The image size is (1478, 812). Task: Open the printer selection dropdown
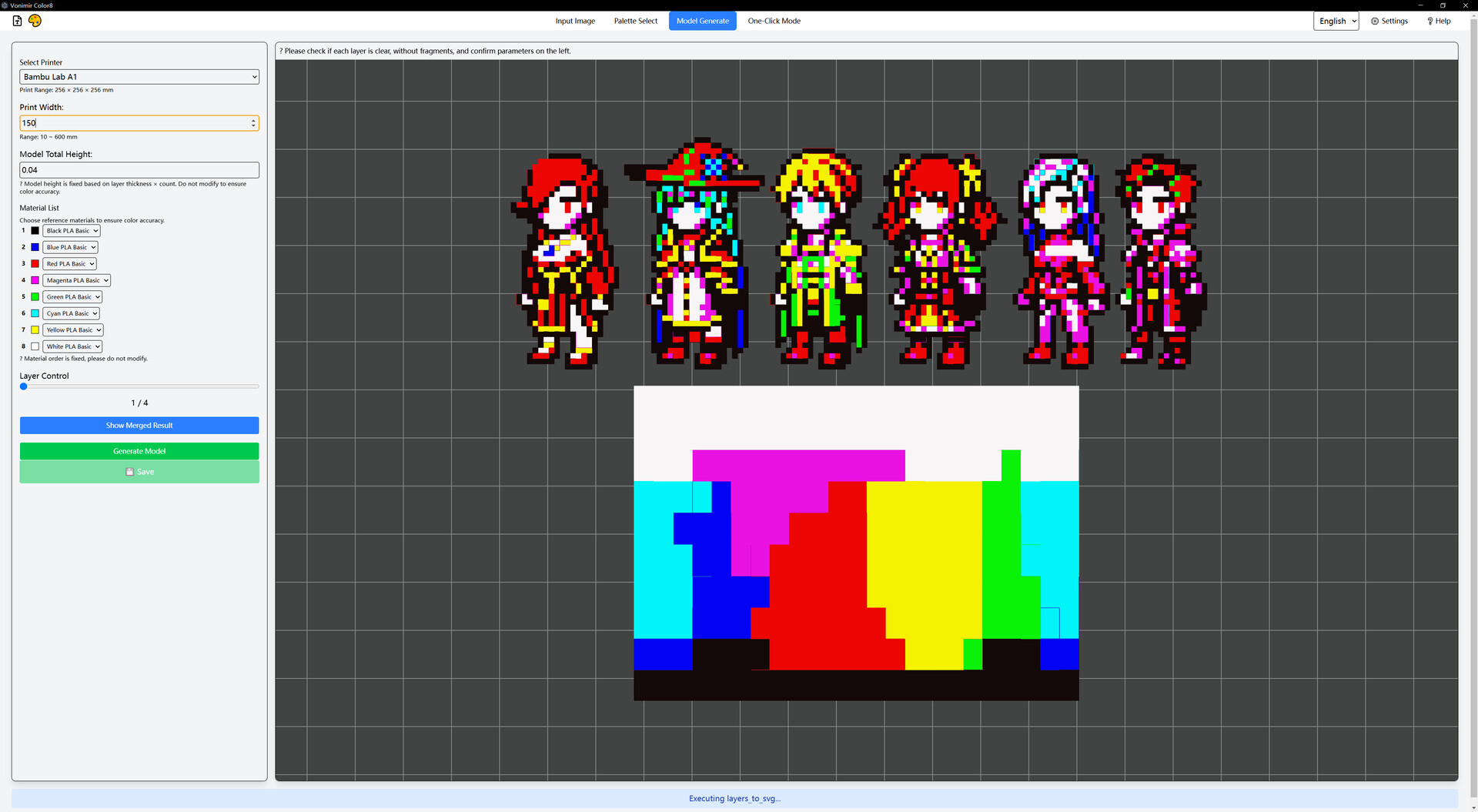click(x=139, y=76)
